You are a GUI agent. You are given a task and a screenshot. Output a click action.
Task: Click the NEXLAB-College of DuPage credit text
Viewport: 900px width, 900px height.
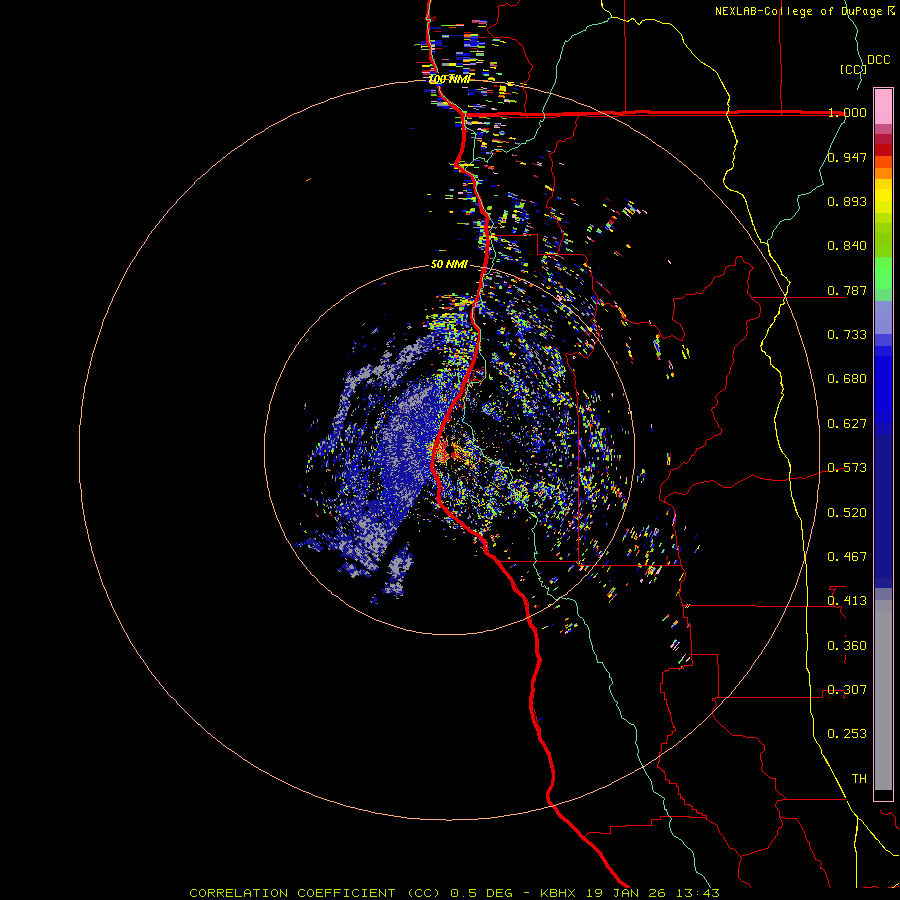[798, 11]
